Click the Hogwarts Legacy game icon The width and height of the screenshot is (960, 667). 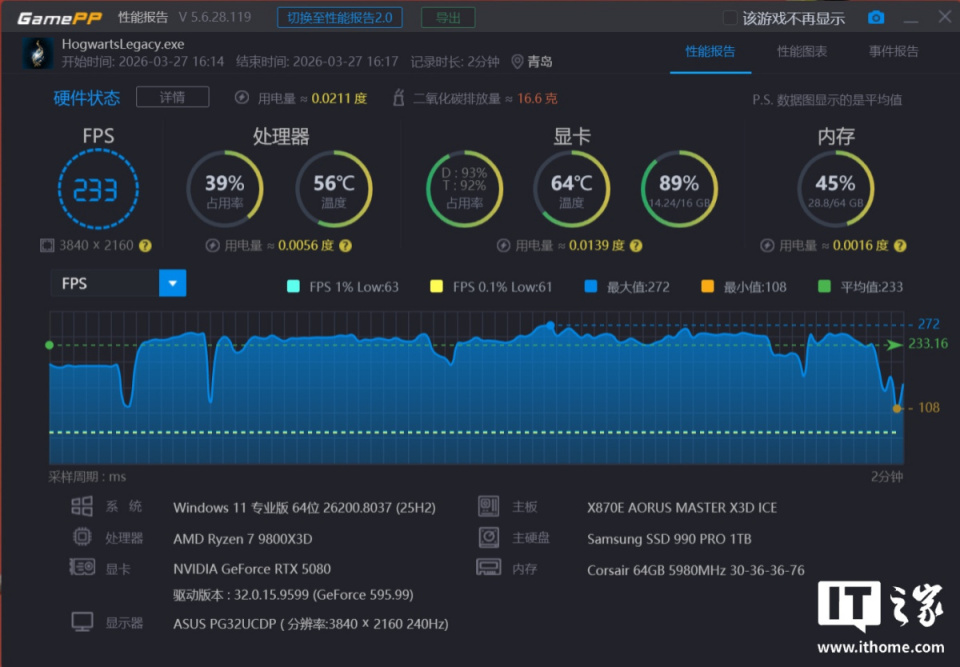coord(37,53)
